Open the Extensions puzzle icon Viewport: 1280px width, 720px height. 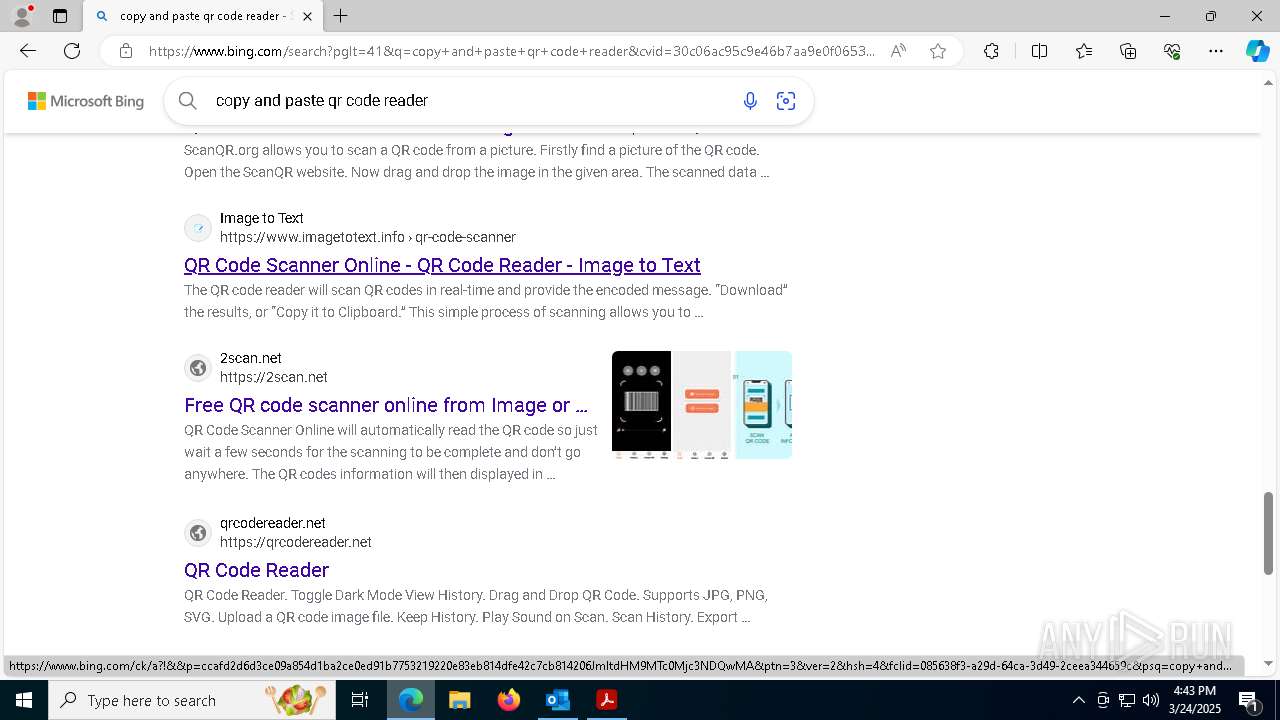point(991,51)
